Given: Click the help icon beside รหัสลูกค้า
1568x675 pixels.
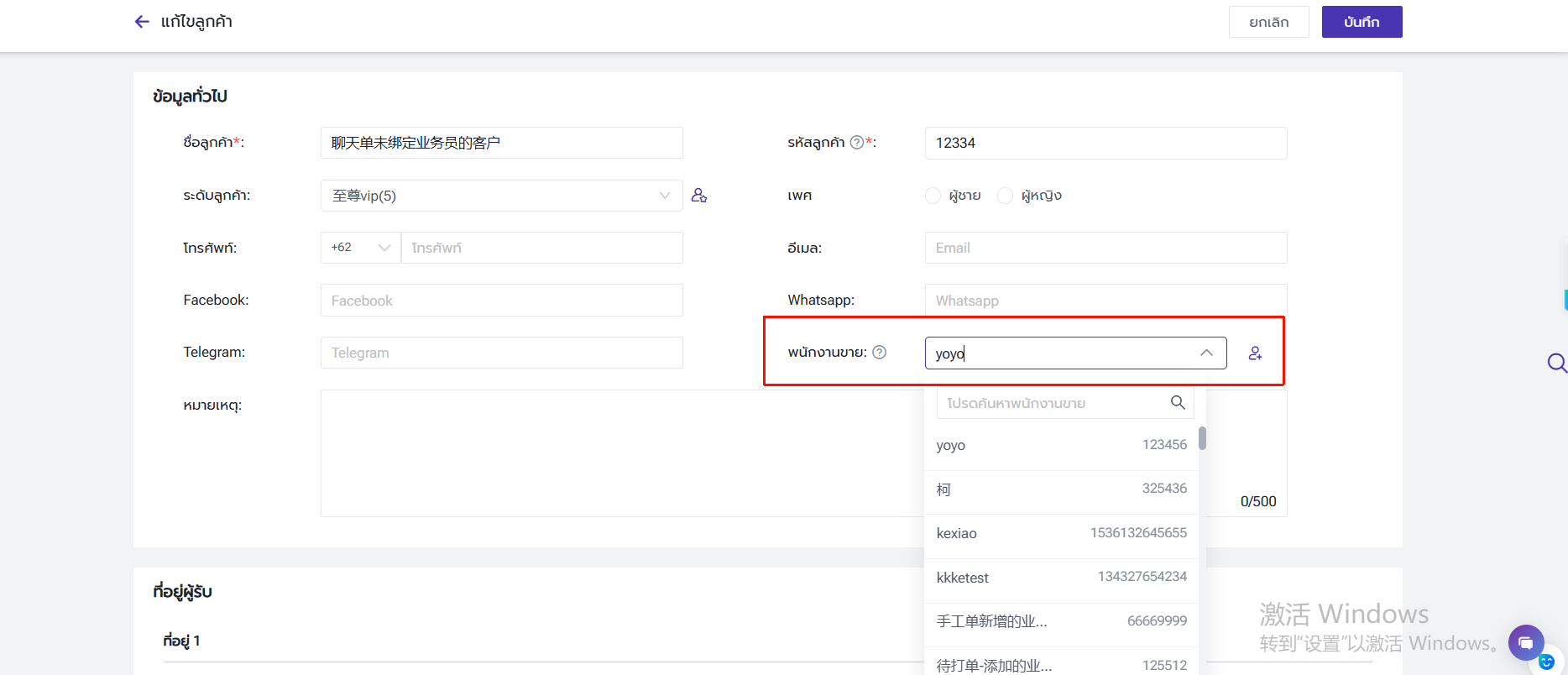Looking at the screenshot, I should point(856,143).
